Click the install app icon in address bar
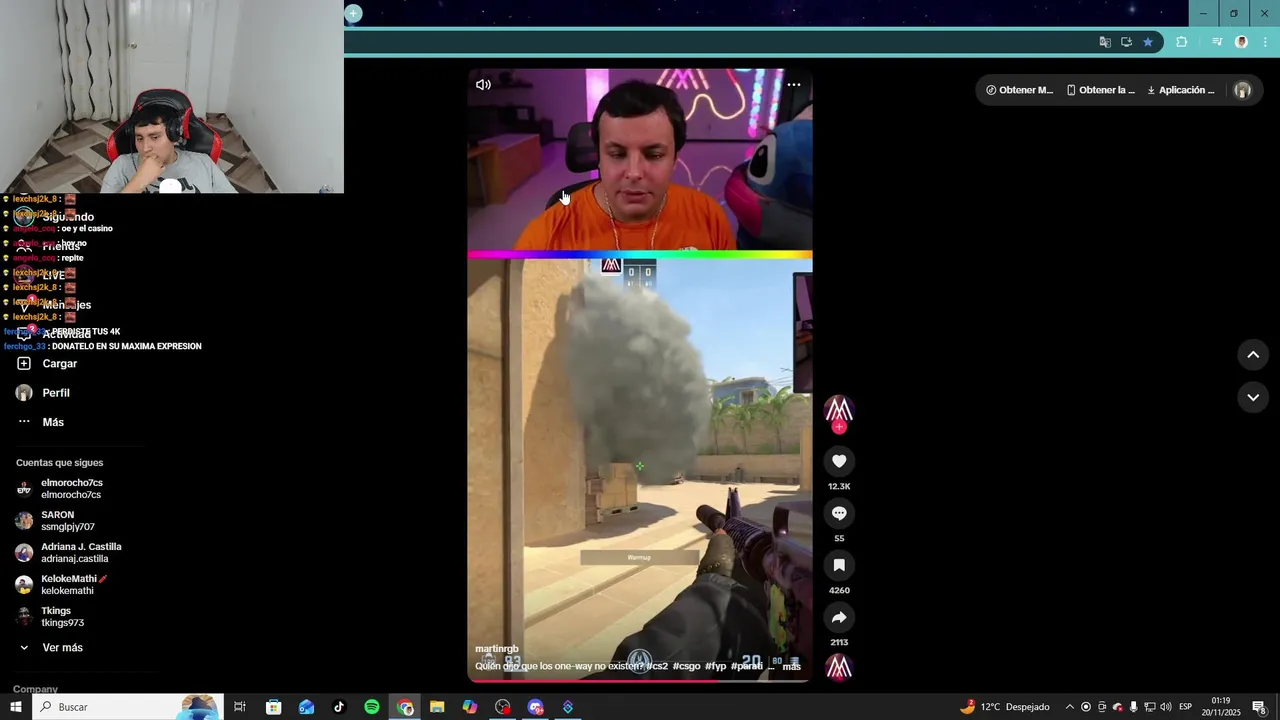1280x720 pixels. [1126, 42]
